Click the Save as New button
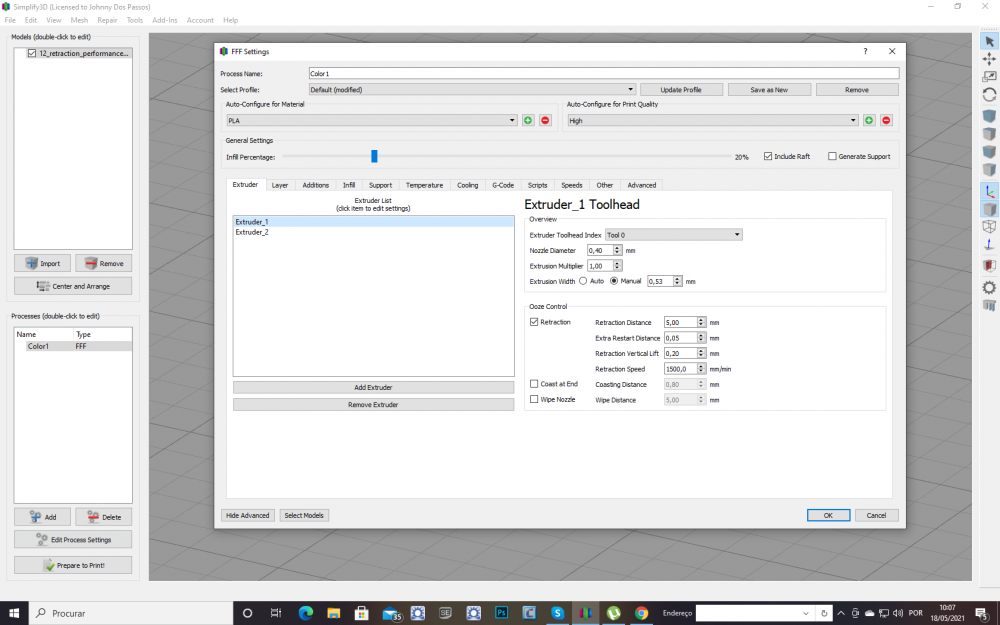Image resolution: width=1000 pixels, height=625 pixels. [769, 90]
